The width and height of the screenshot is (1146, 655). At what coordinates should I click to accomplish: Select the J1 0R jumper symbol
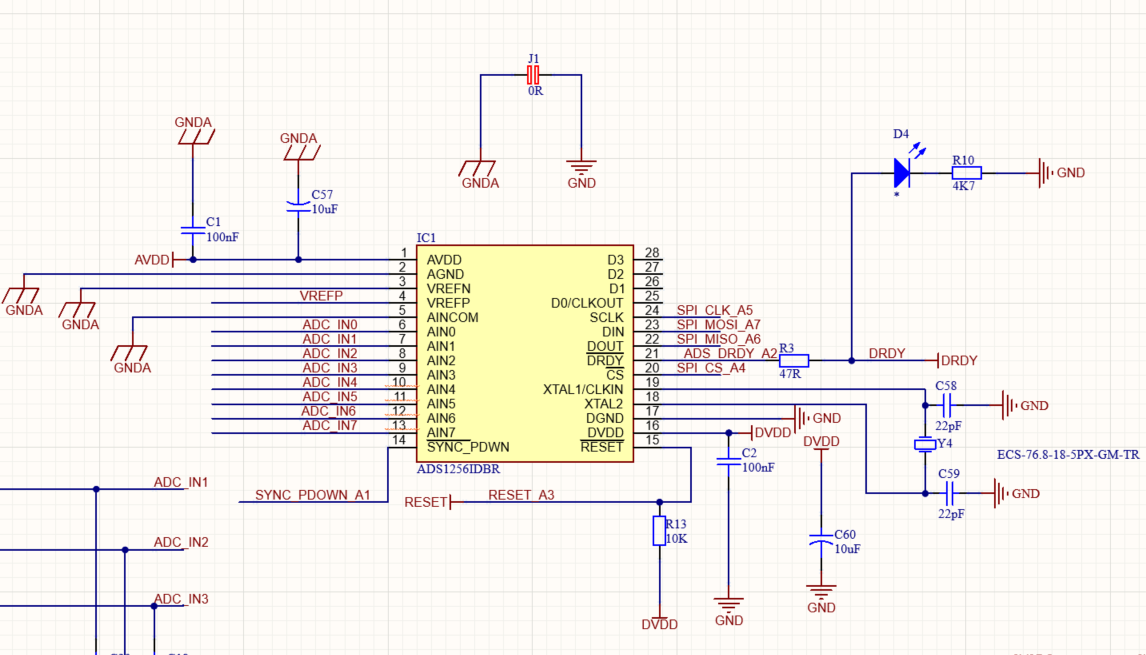(534, 75)
